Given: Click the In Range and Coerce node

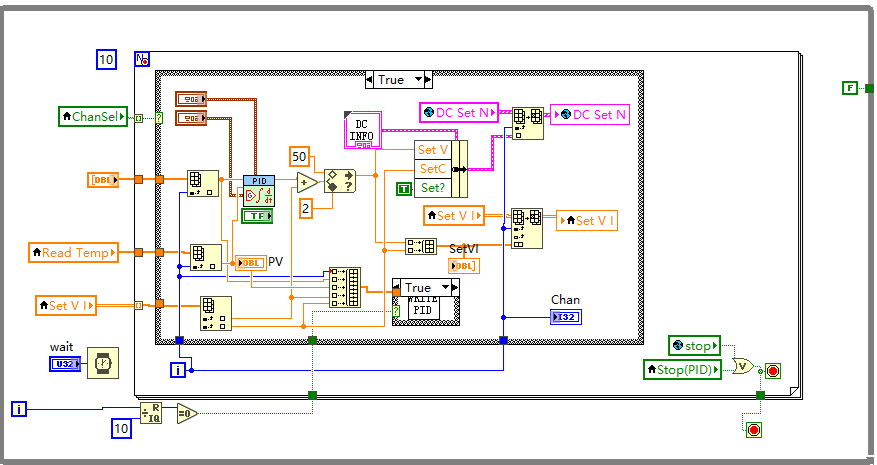Looking at the screenshot, I should (339, 180).
